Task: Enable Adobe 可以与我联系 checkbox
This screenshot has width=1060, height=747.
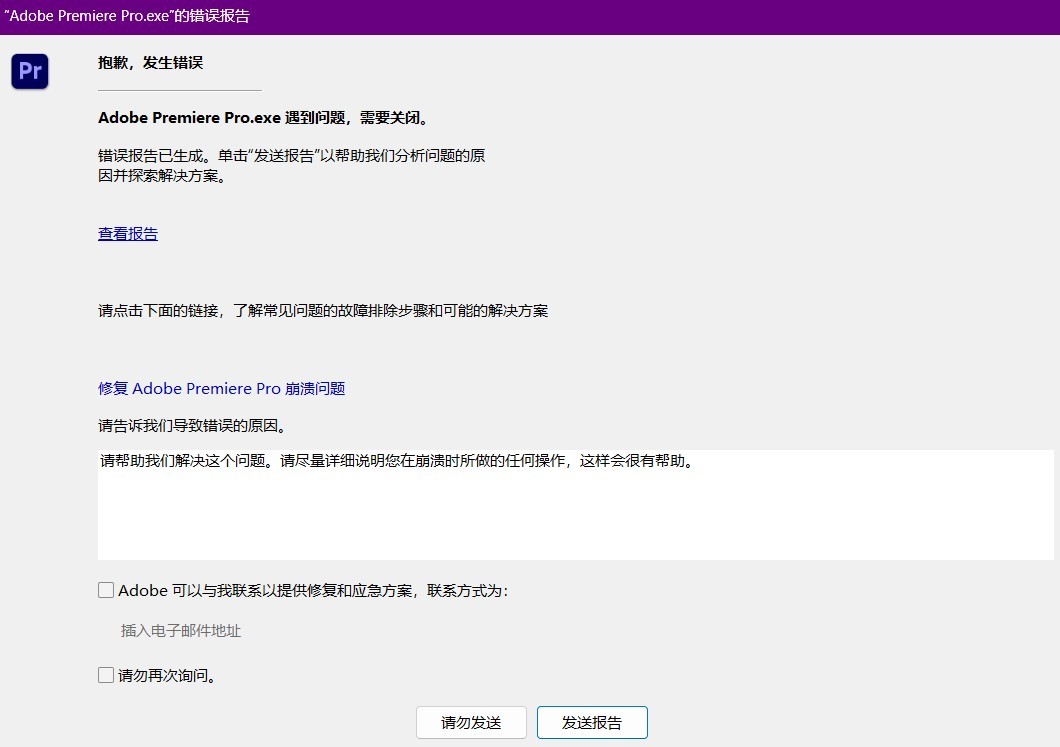Action: 106,590
